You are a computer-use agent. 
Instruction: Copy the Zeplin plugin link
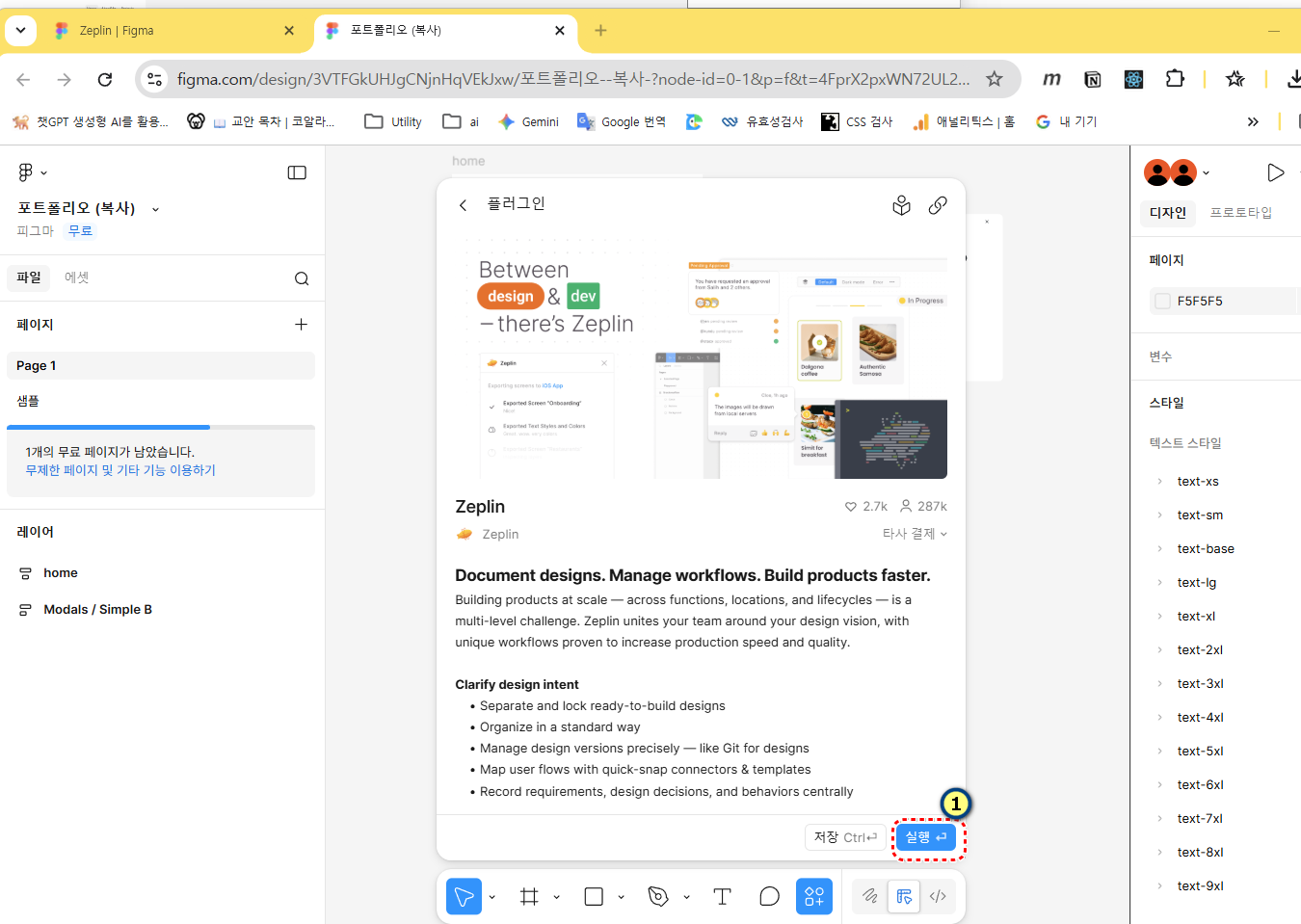[x=938, y=205]
